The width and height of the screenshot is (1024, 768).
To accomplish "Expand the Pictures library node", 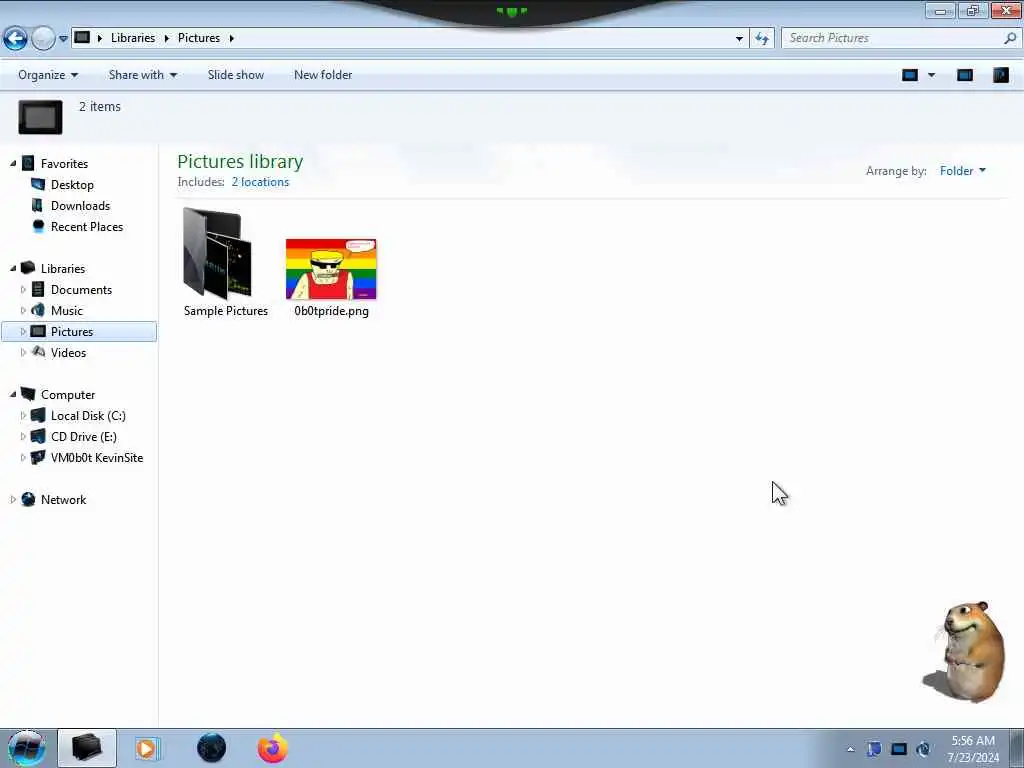I will [24, 332].
